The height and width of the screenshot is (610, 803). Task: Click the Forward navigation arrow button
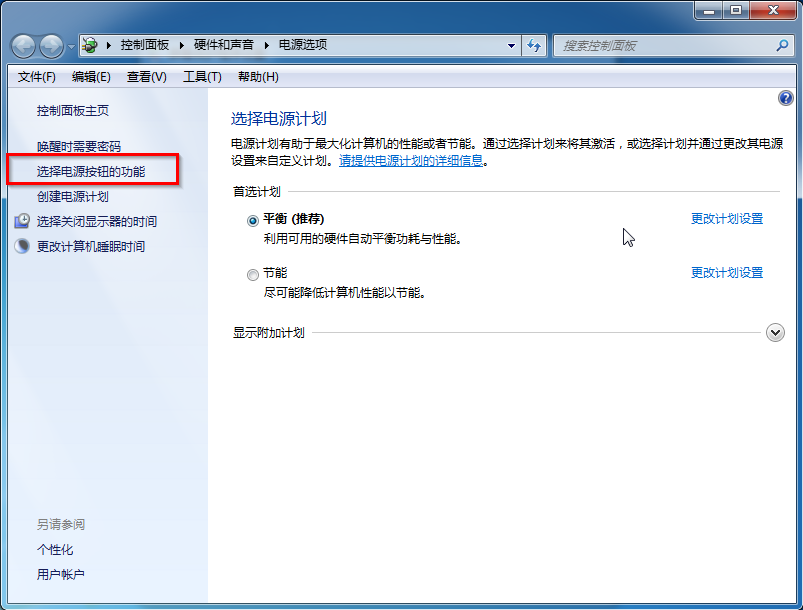pos(51,46)
